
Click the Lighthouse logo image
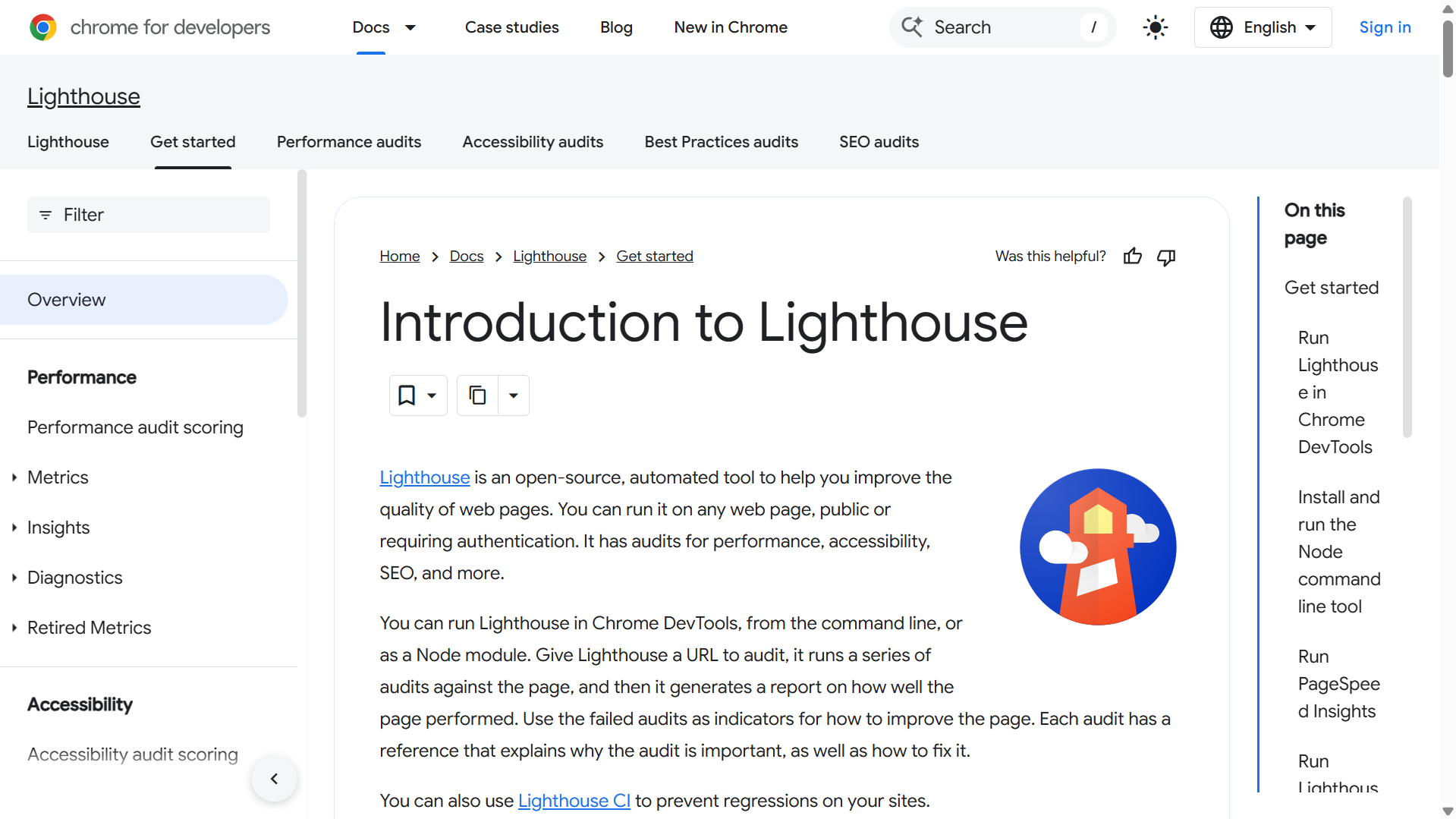click(x=1097, y=547)
